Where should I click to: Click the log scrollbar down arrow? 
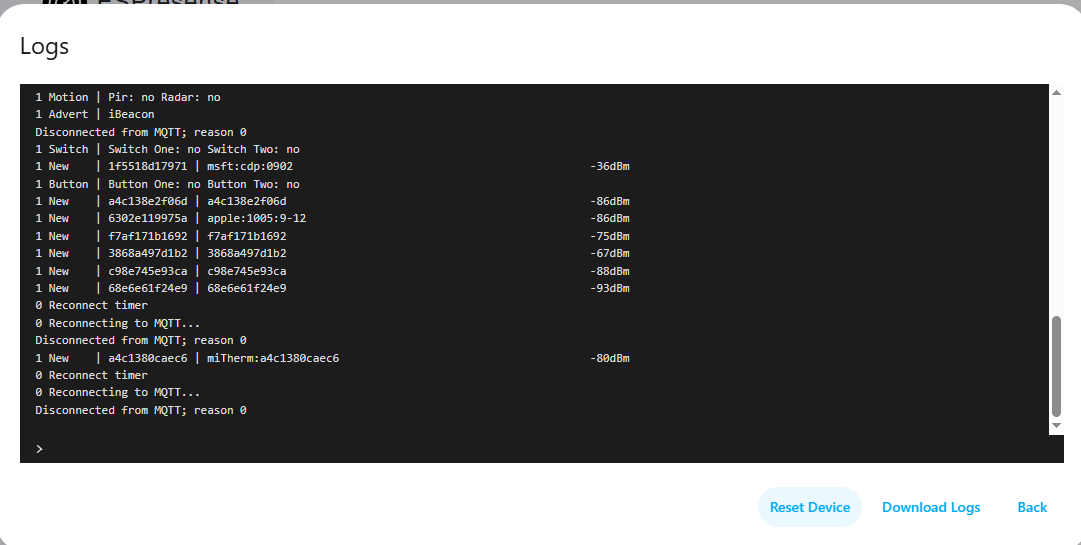click(1056, 426)
